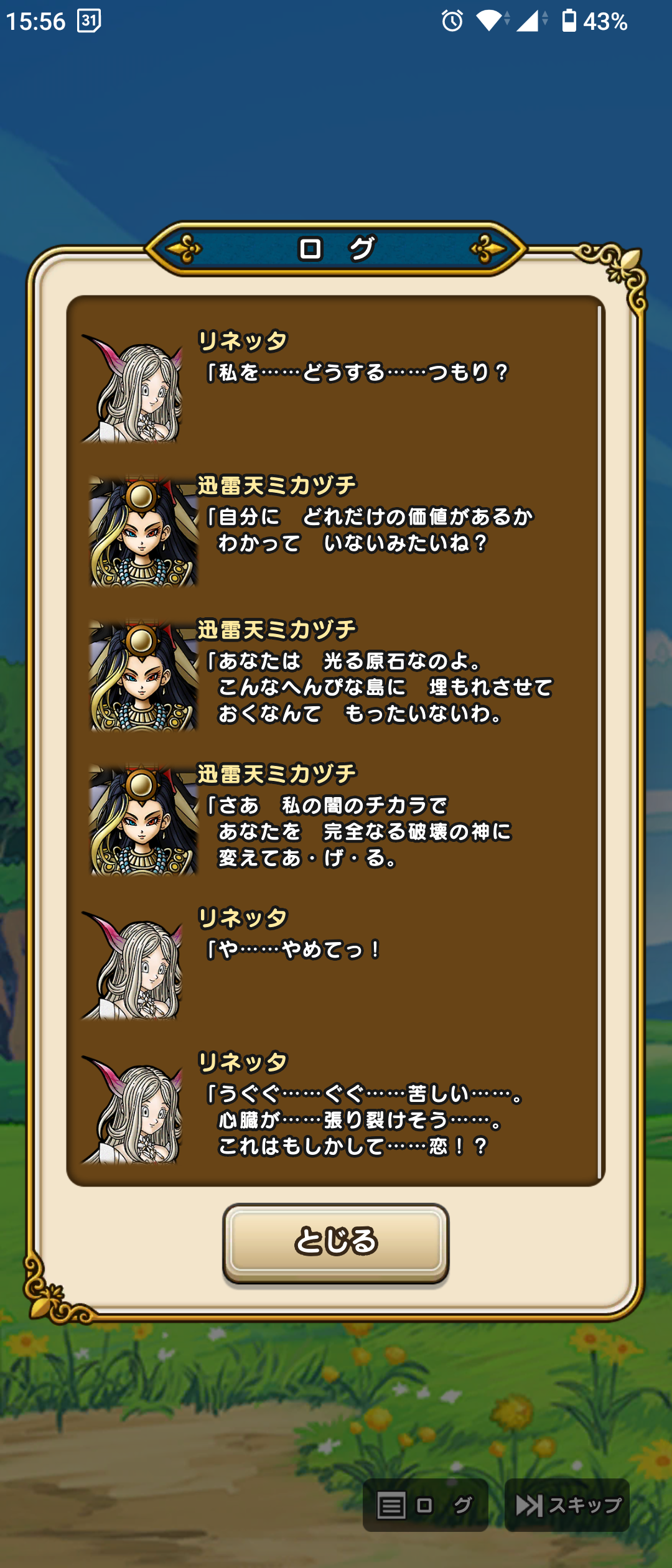Viewport: 672px width, 1568px height.
Task: Tap the second 迅雷天ミカヅチ portrait
Action: click(x=143, y=676)
